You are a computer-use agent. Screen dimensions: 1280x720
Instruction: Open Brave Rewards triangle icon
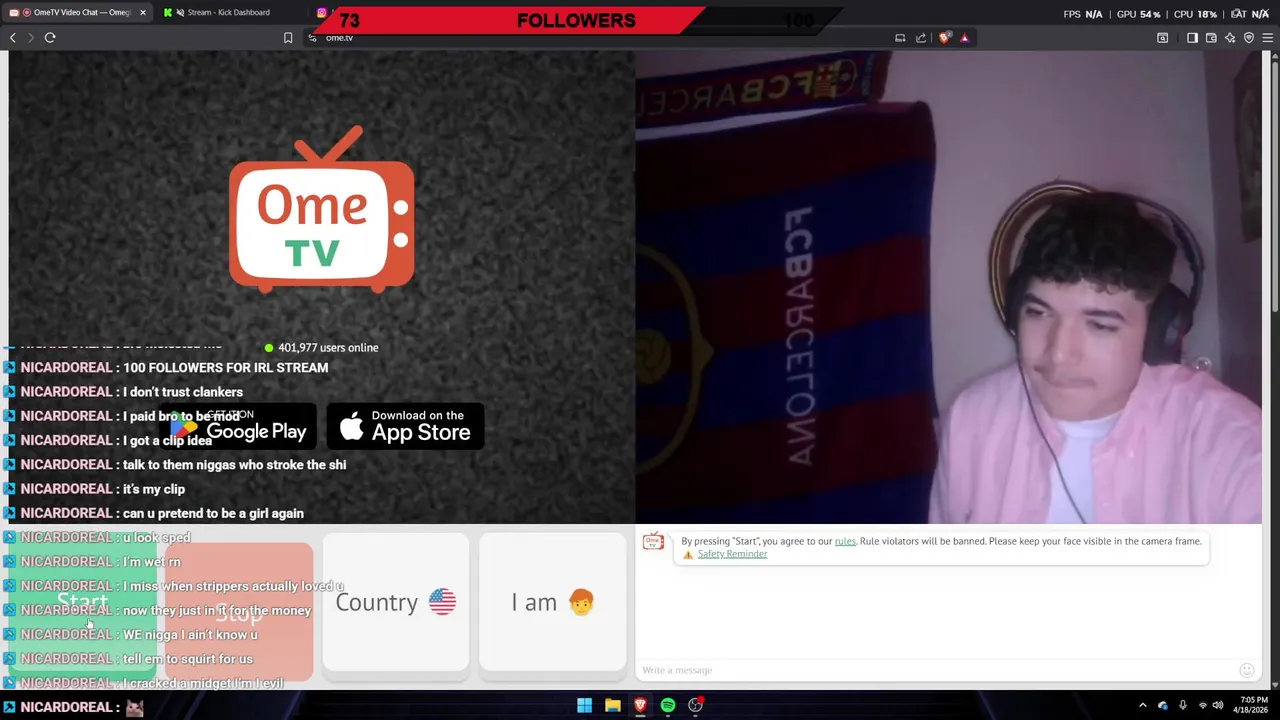[965, 38]
